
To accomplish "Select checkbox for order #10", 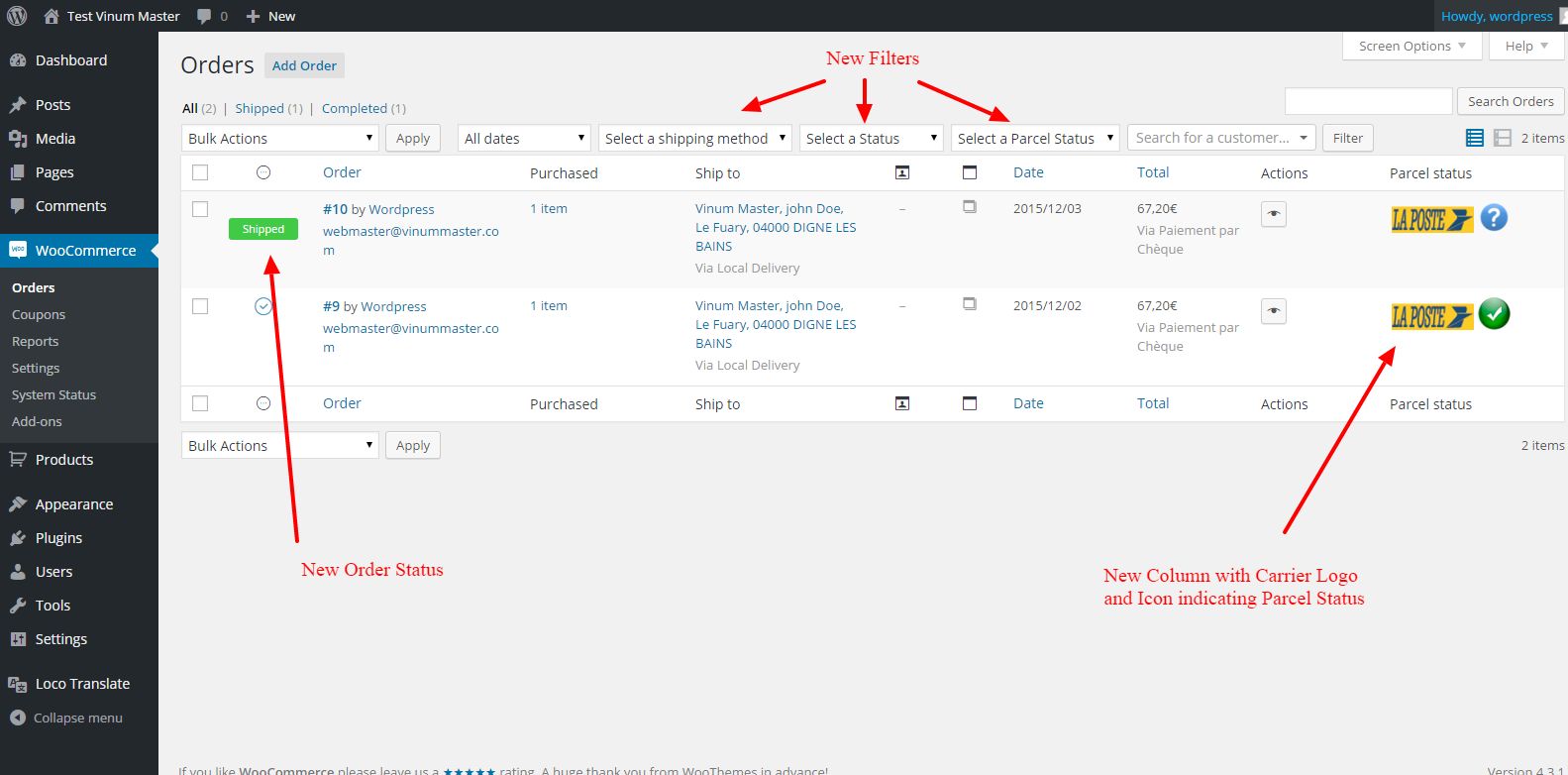I will pyautogui.click(x=200, y=209).
